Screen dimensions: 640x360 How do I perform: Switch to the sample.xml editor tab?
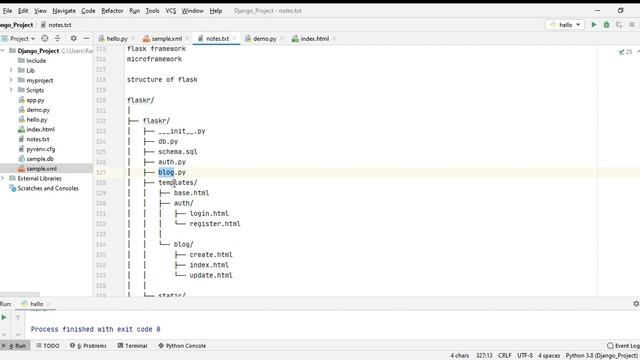pyautogui.click(x=167, y=39)
